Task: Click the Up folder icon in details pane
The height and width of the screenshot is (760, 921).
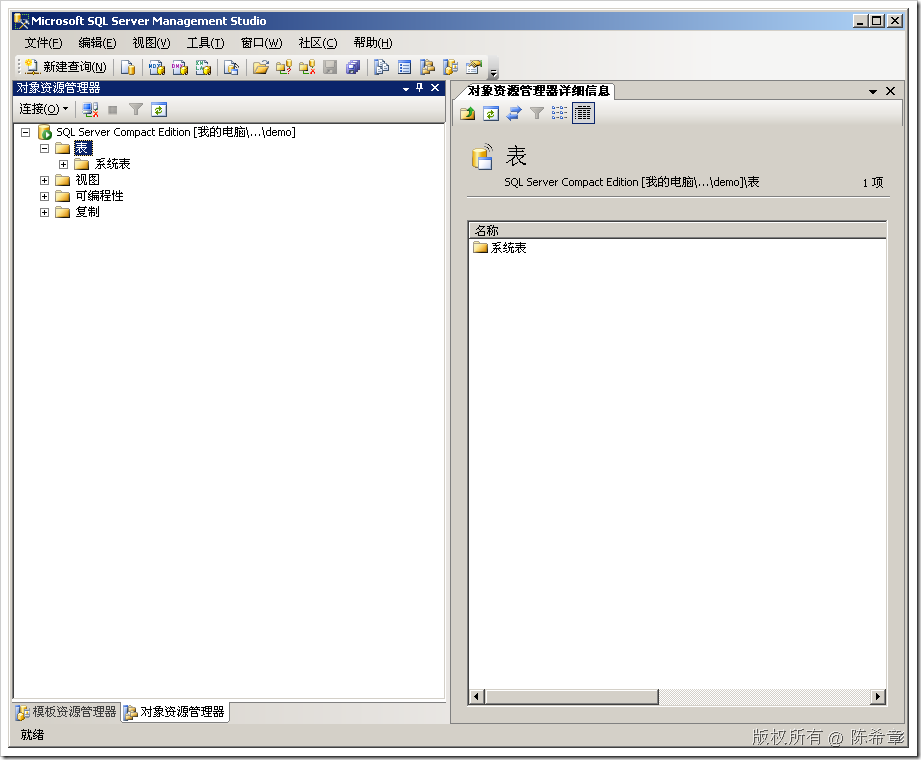Action: pos(468,113)
